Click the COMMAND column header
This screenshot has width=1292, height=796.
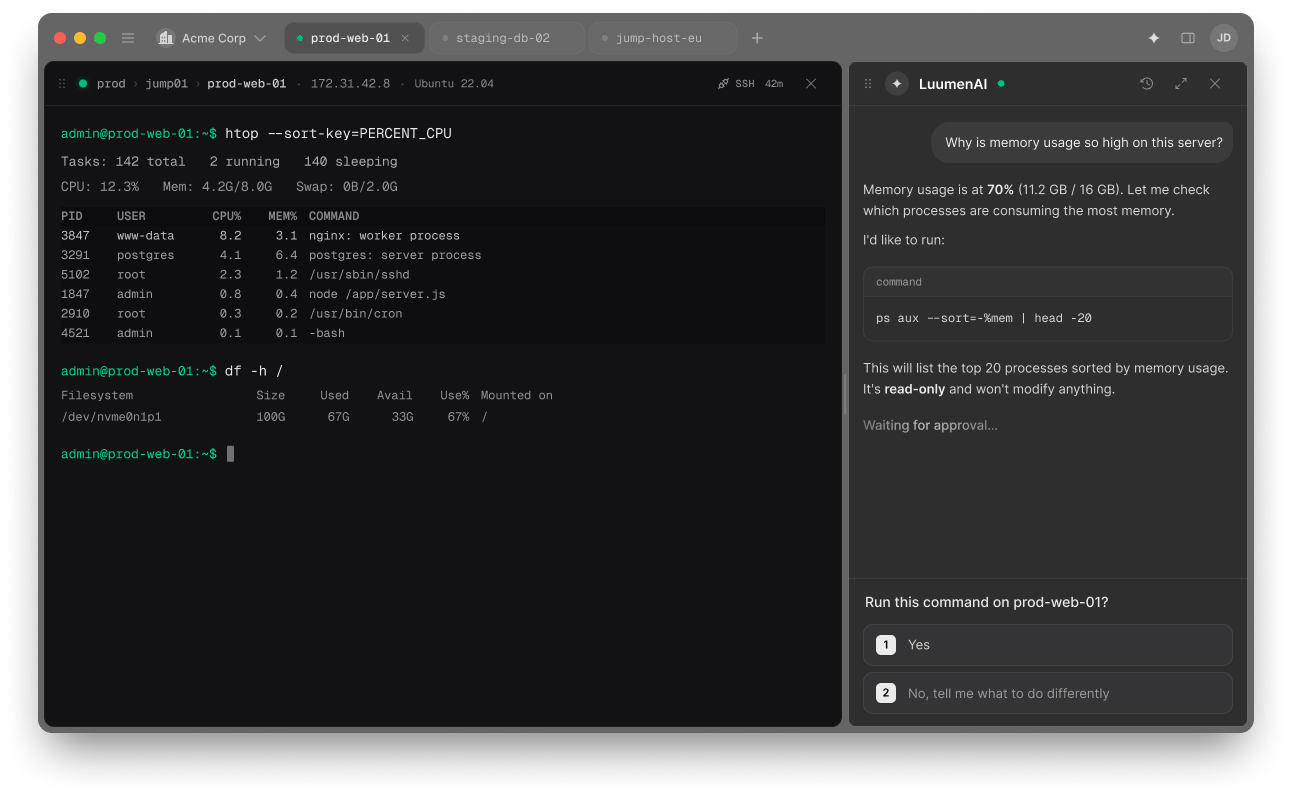(334, 216)
